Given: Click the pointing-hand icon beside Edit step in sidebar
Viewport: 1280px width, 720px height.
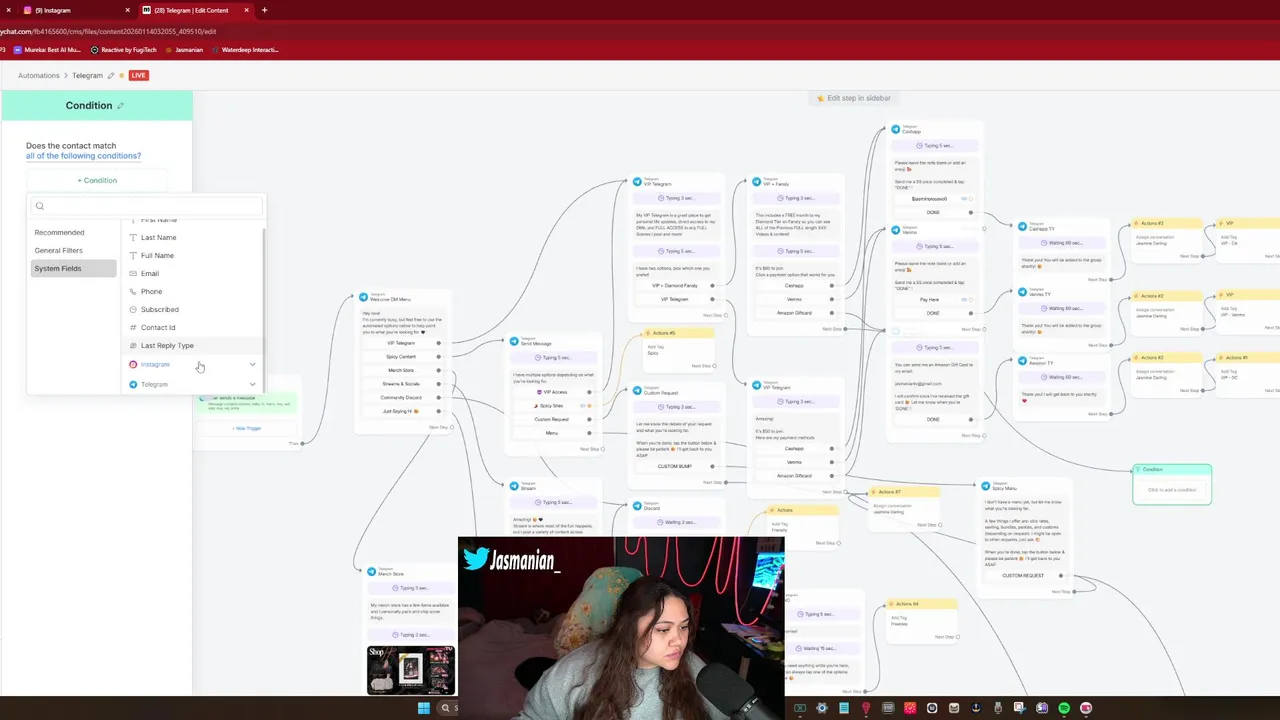Looking at the screenshot, I should (x=820, y=98).
